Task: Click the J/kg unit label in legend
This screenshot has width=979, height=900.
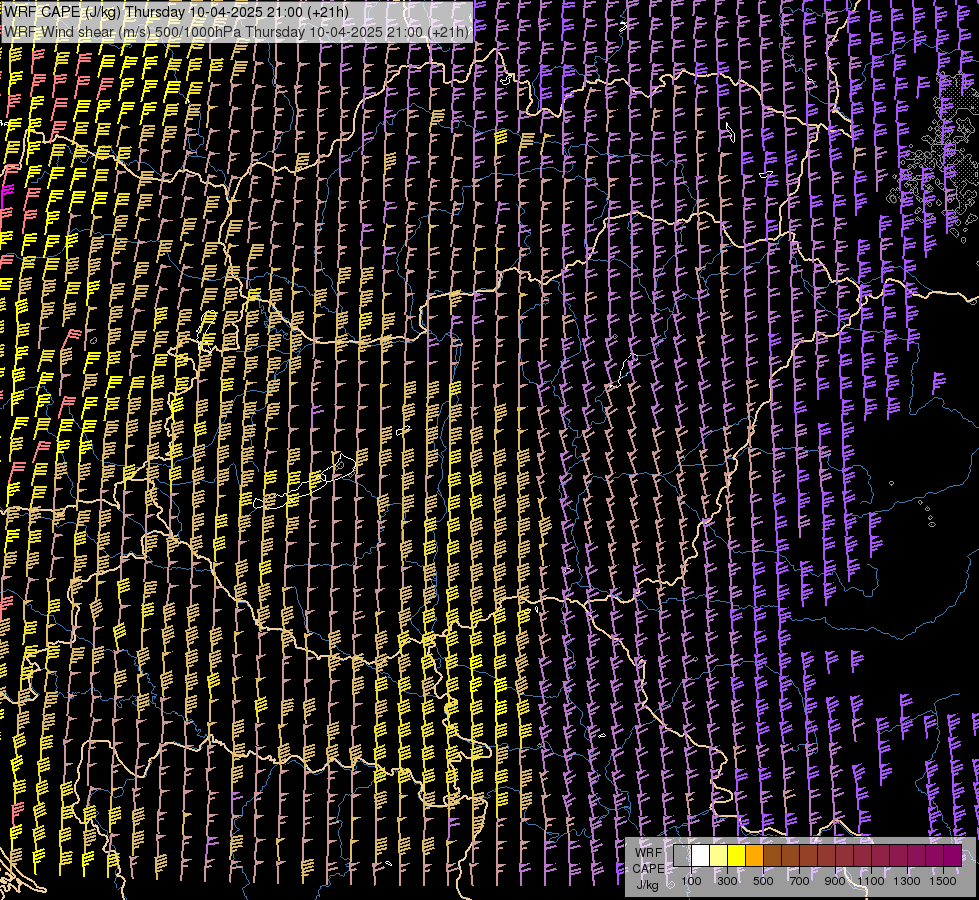Action: point(647,885)
